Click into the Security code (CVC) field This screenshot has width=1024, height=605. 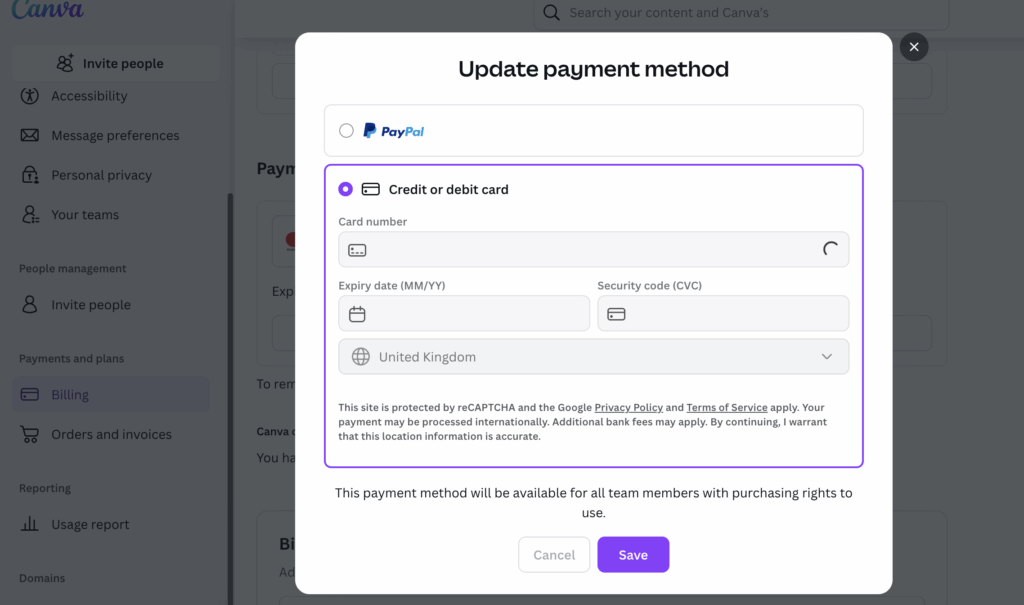coord(735,314)
